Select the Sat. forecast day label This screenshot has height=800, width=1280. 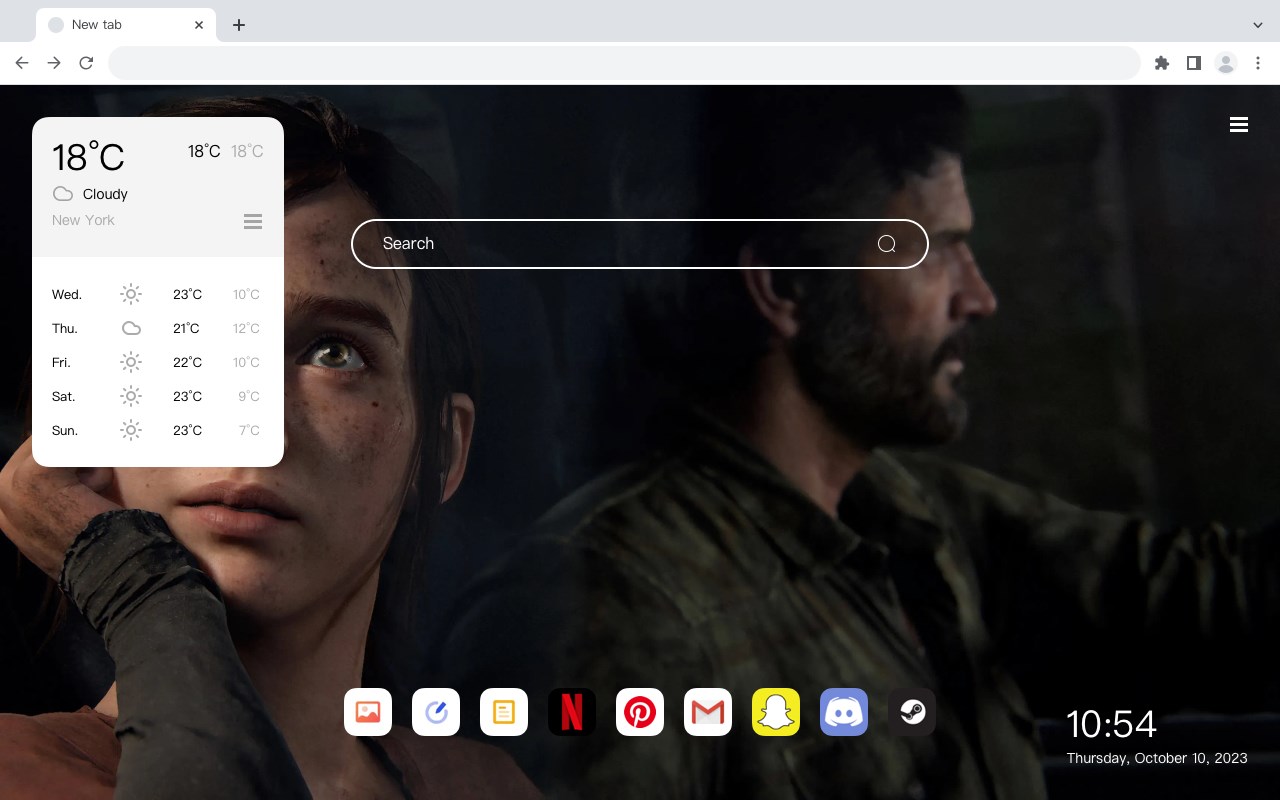point(64,397)
